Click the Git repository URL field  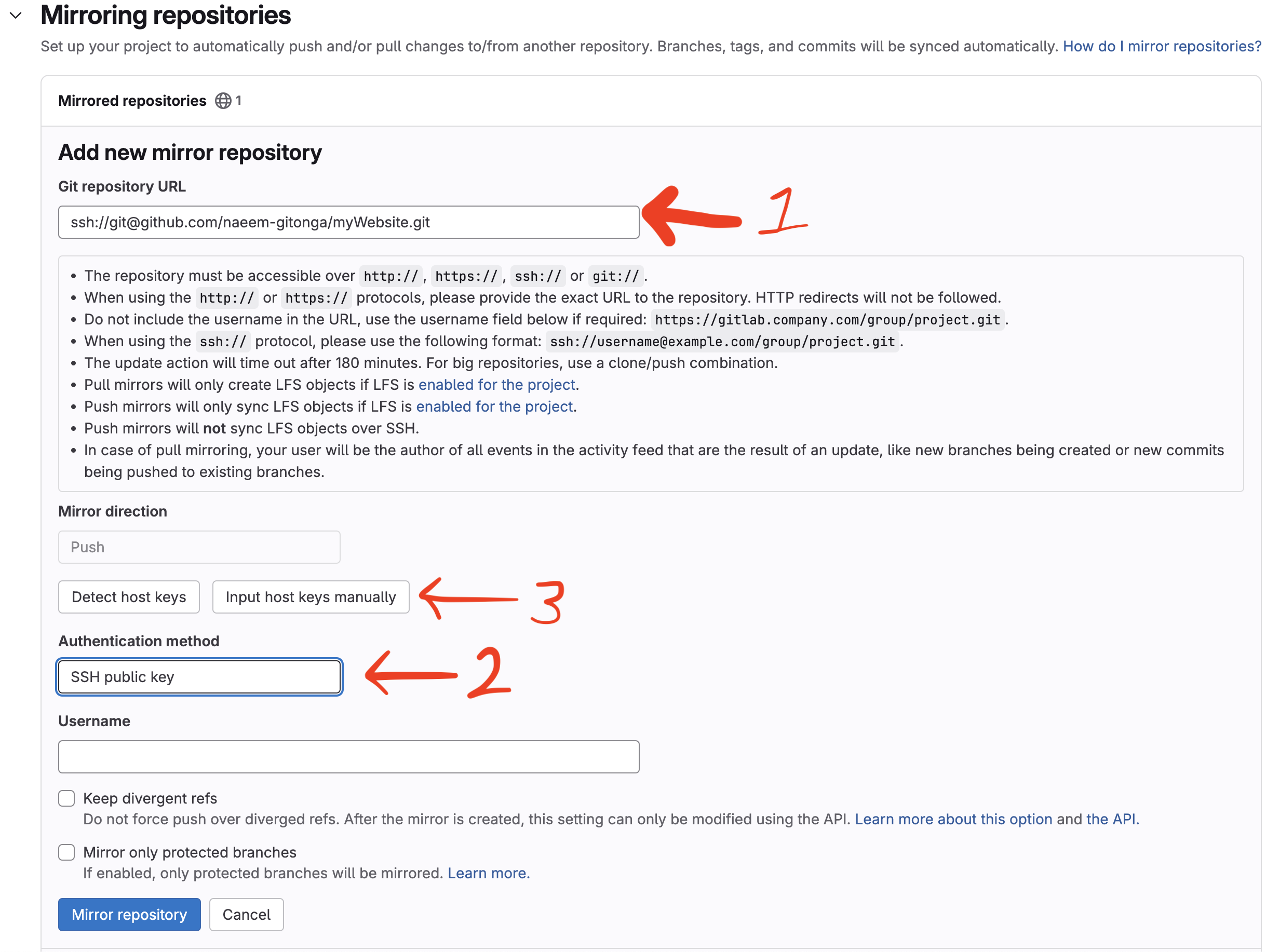(x=348, y=222)
